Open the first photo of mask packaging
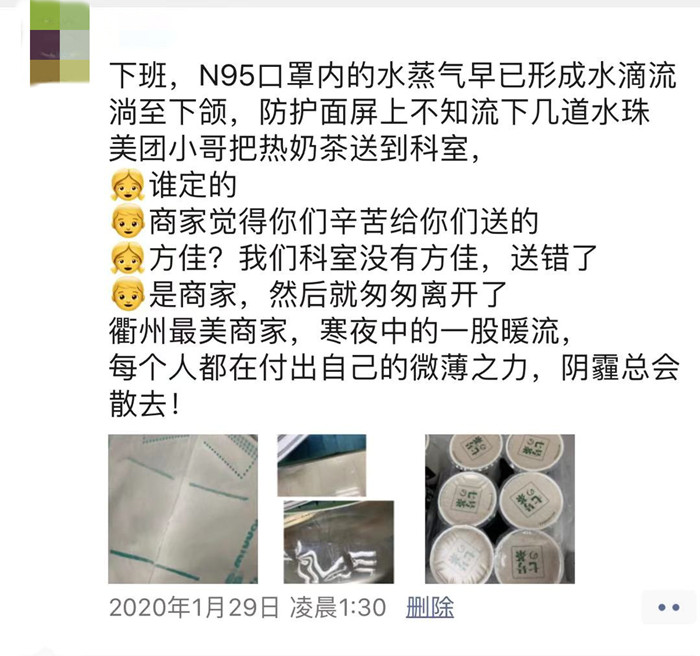Screen dimensions: 700x656 tap(183, 509)
